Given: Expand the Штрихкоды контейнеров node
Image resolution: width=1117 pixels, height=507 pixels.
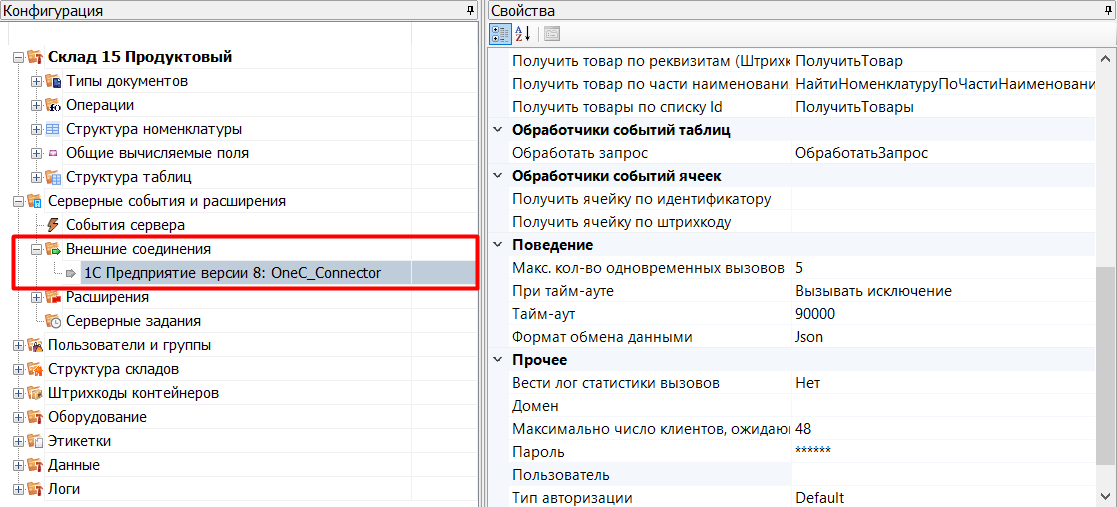Looking at the screenshot, I should pos(18,393).
